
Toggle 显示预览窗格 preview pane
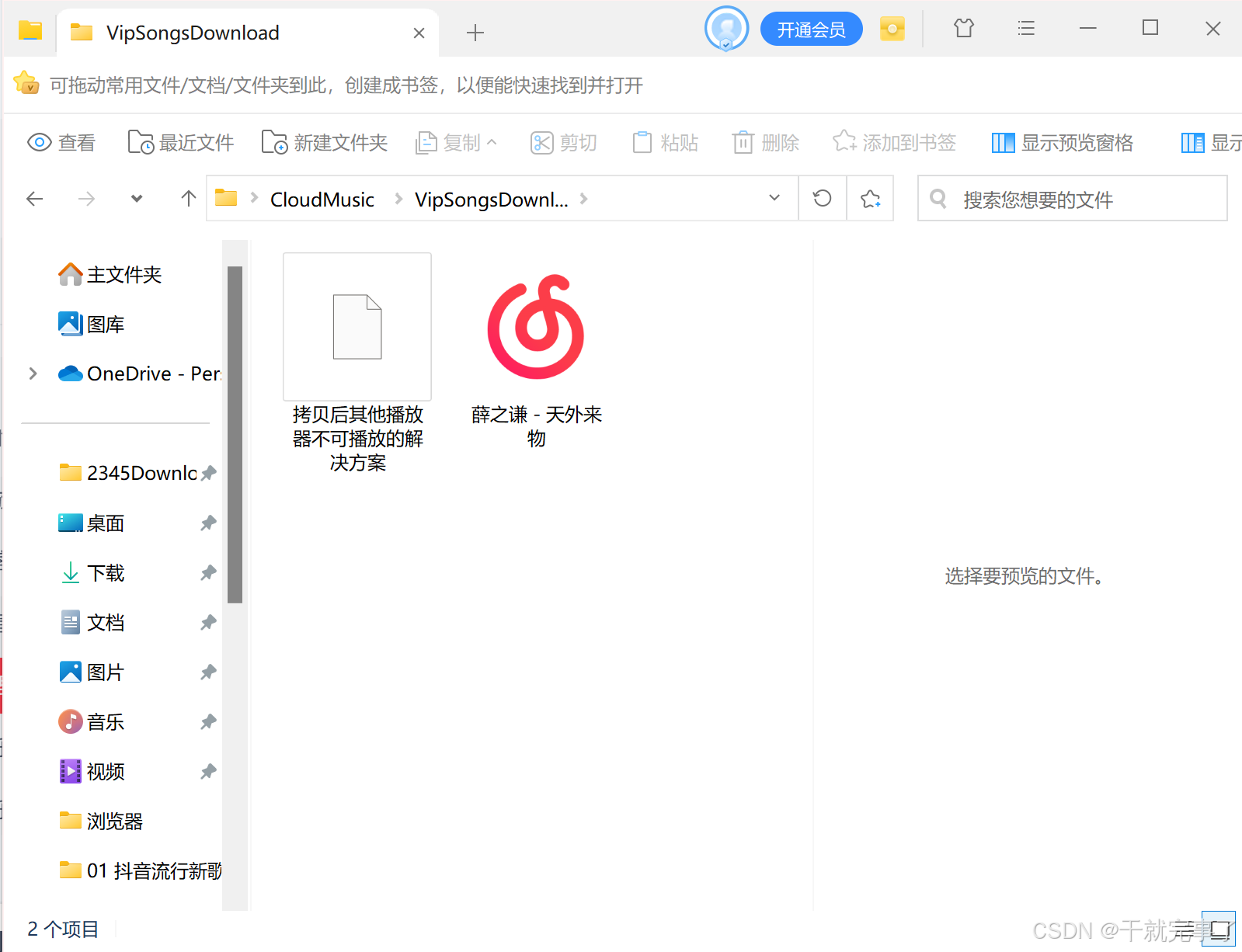(1062, 143)
